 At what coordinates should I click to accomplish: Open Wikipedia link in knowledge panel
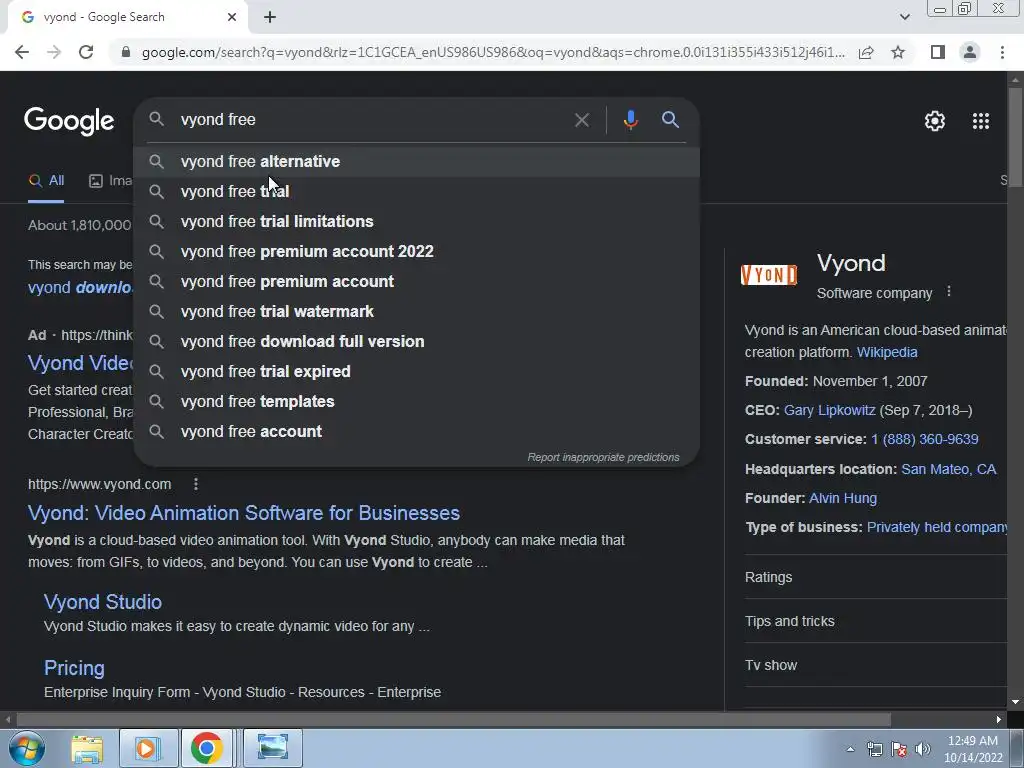click(x=887, y=352)
